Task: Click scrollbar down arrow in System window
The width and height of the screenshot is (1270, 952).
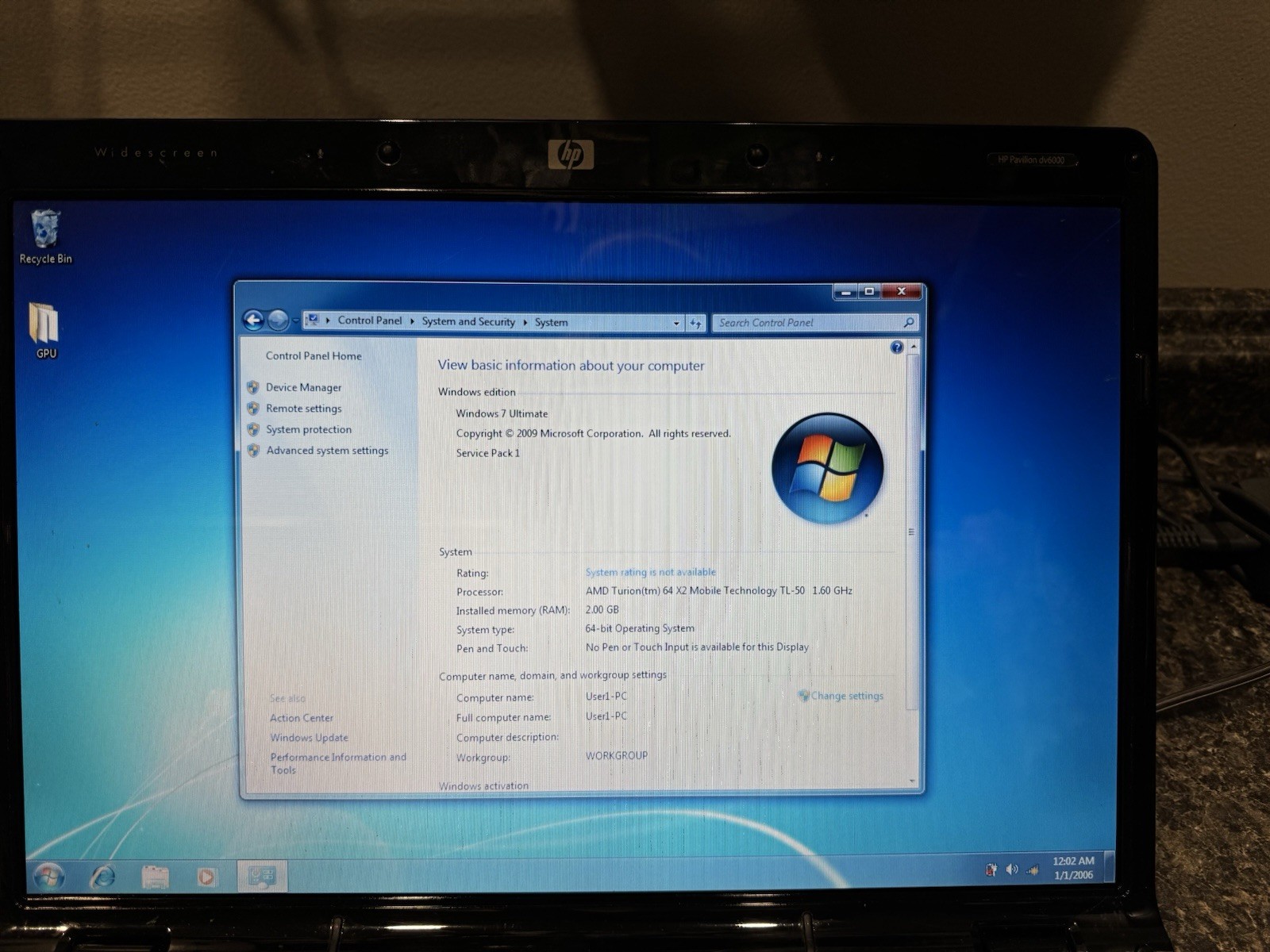Action: (x=912, y=781)
